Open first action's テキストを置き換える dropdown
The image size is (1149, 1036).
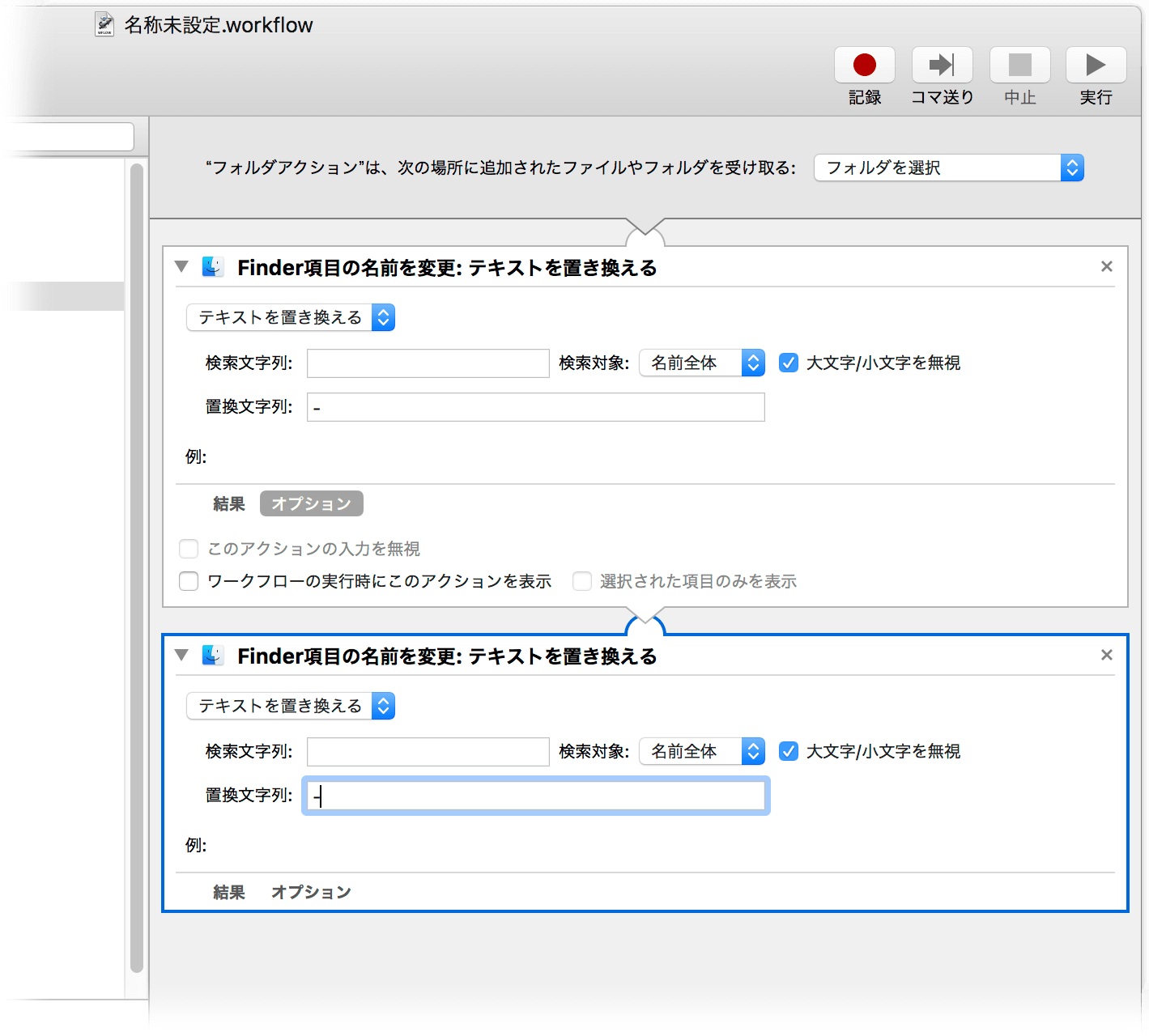[x=291, y=317]
